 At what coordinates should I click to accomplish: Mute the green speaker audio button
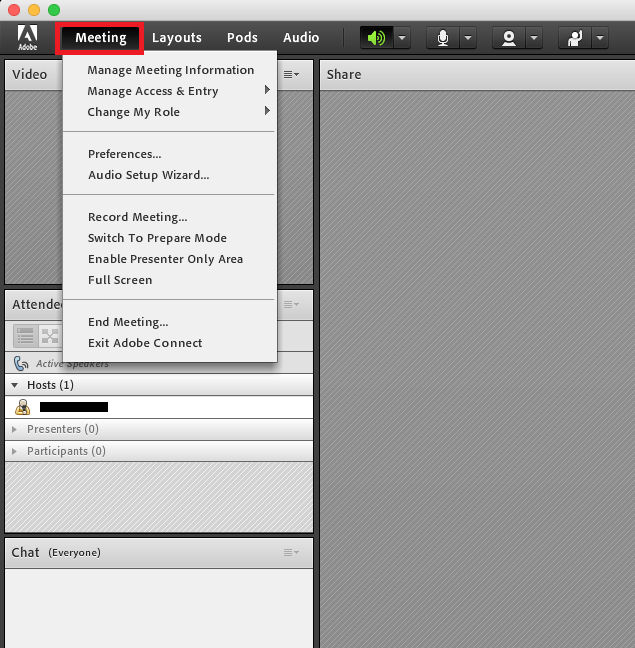click(376, 38)
